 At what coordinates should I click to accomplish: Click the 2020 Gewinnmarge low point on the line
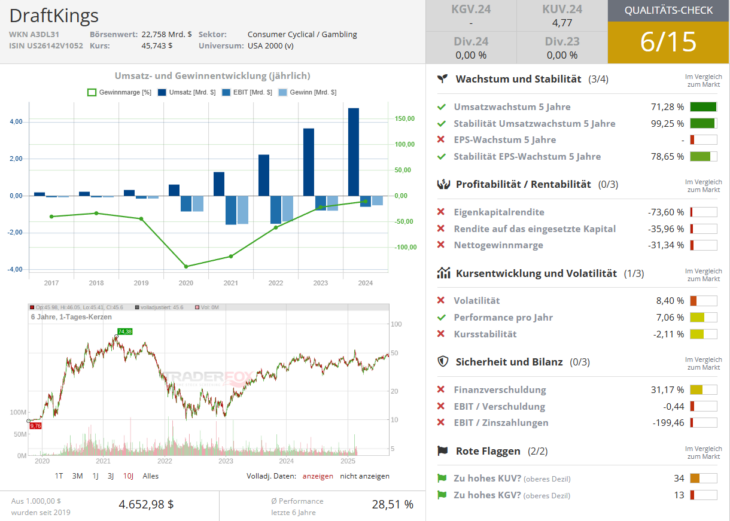pos(186,267)
